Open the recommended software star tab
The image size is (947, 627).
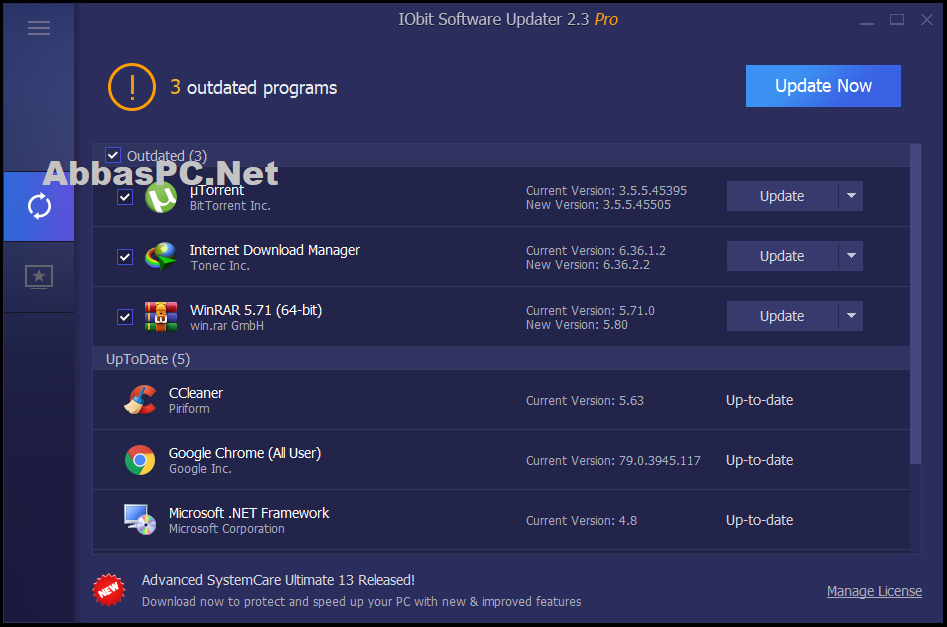click(x=39, y=277)
